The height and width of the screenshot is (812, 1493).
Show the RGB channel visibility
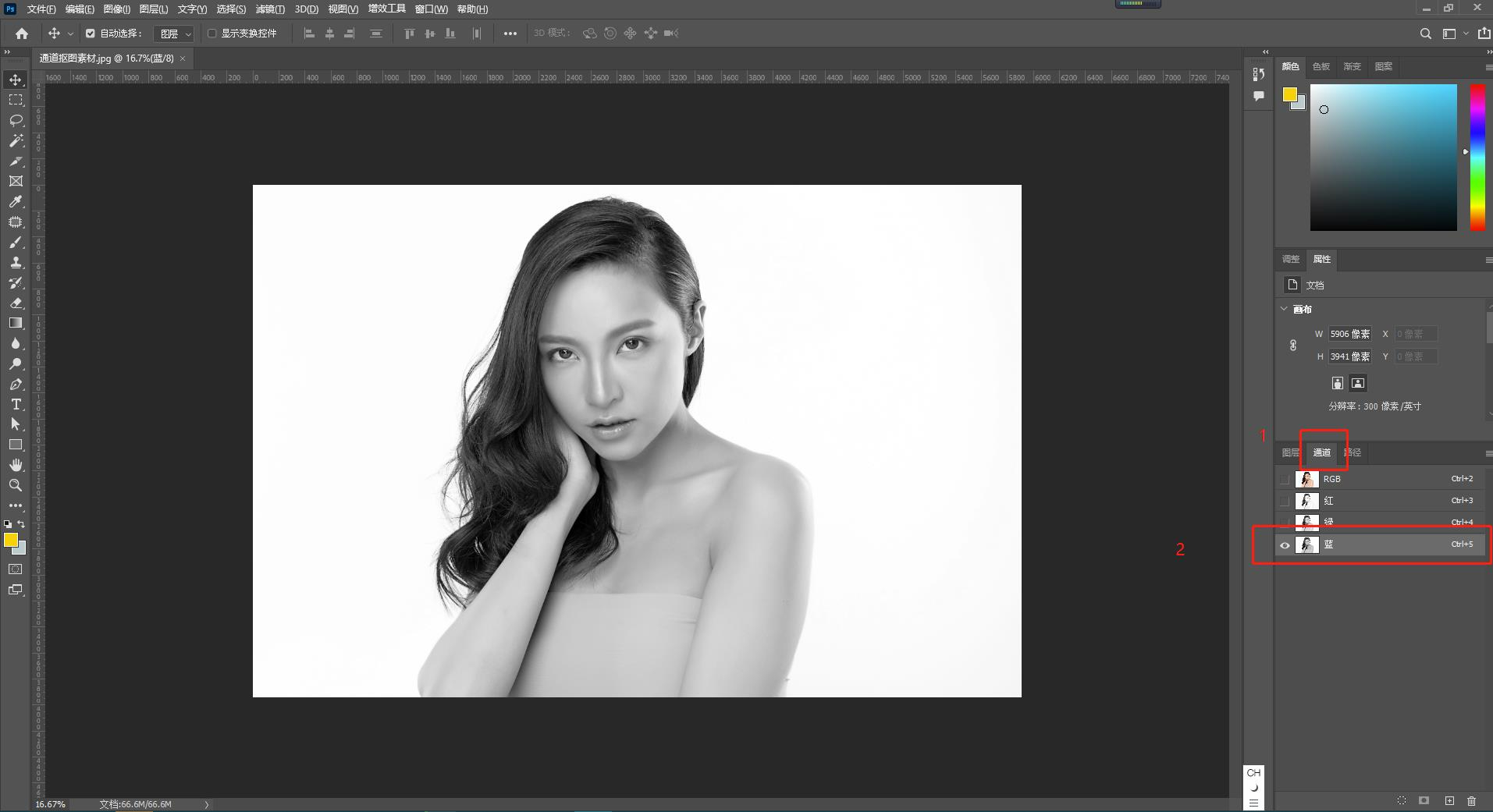point(1285,479)
